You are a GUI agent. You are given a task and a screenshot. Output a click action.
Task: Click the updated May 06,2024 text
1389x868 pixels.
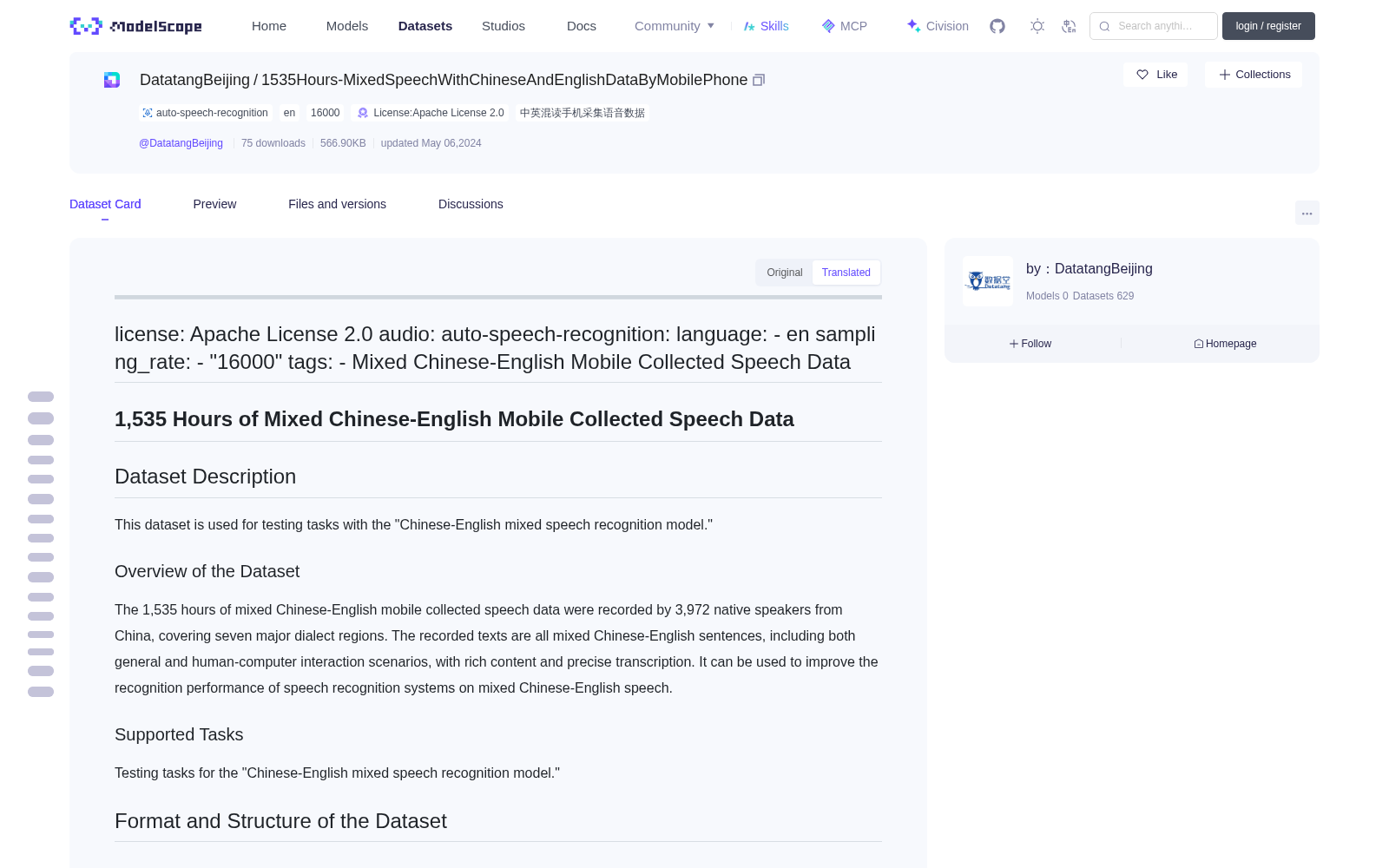click(x=431, y=143)
